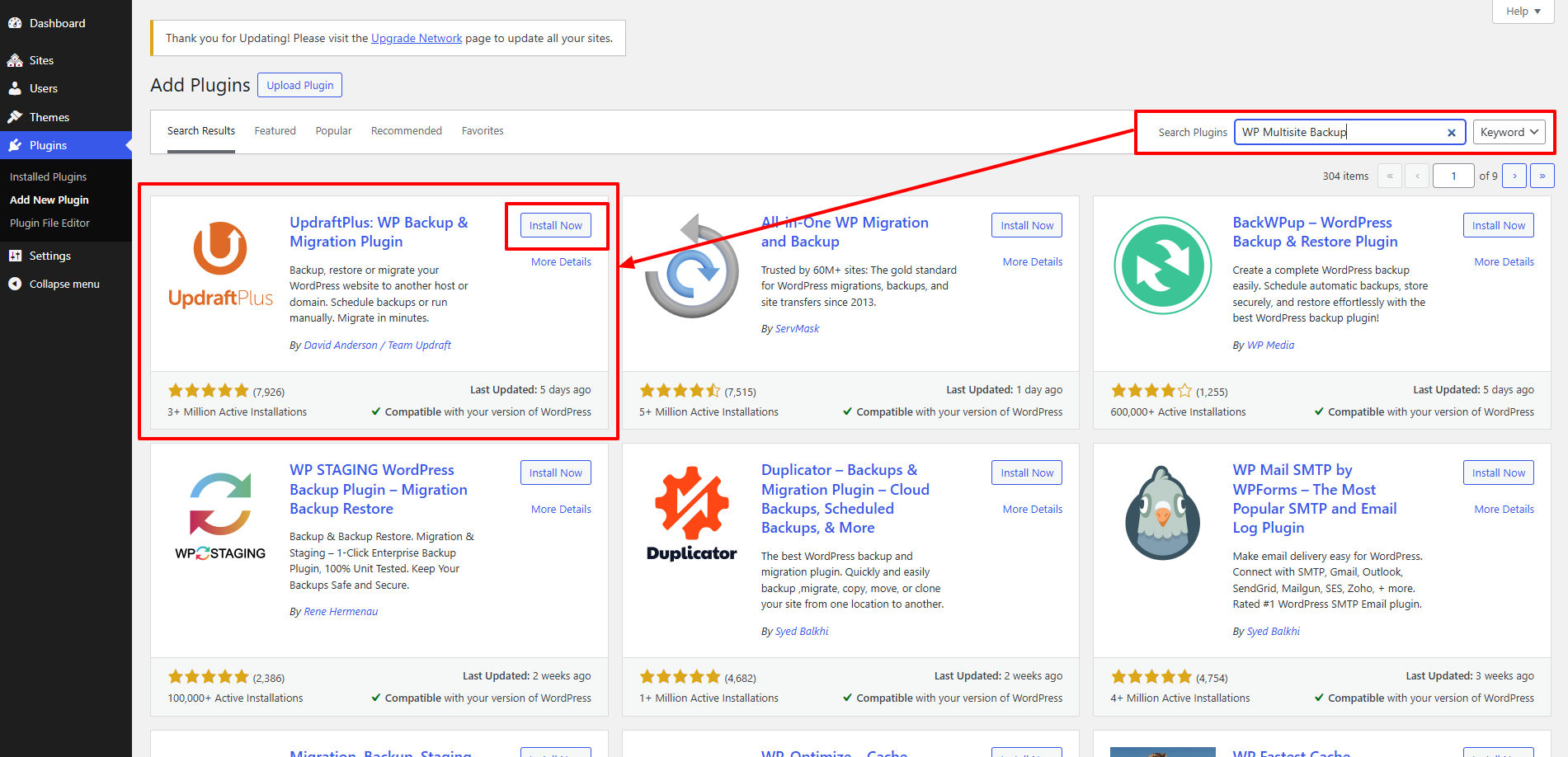
Task: Install the UpdraftPlus plugin
Action: tap(556, 225)
